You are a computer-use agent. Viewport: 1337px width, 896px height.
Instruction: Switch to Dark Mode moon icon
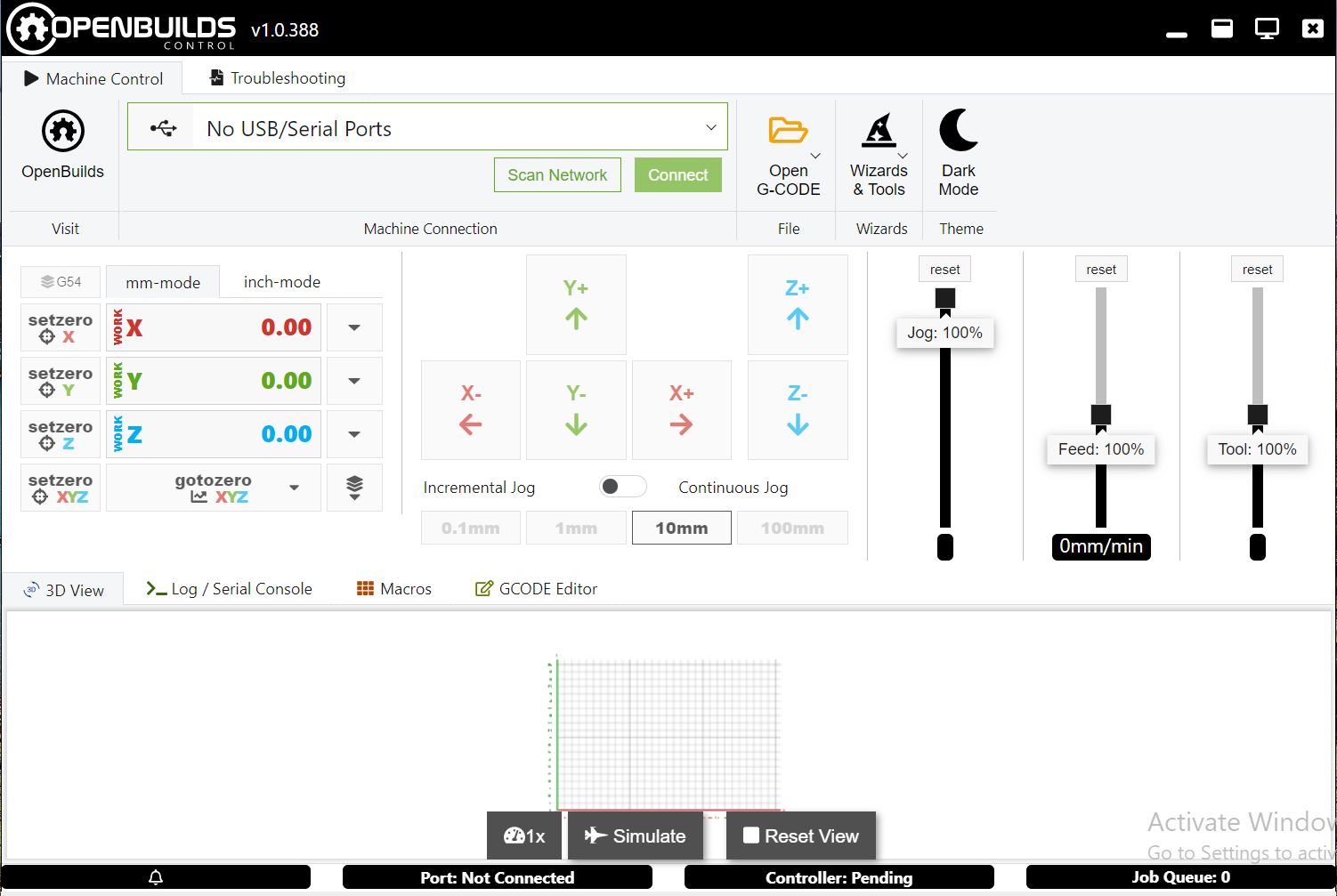[x=959, y=130]
